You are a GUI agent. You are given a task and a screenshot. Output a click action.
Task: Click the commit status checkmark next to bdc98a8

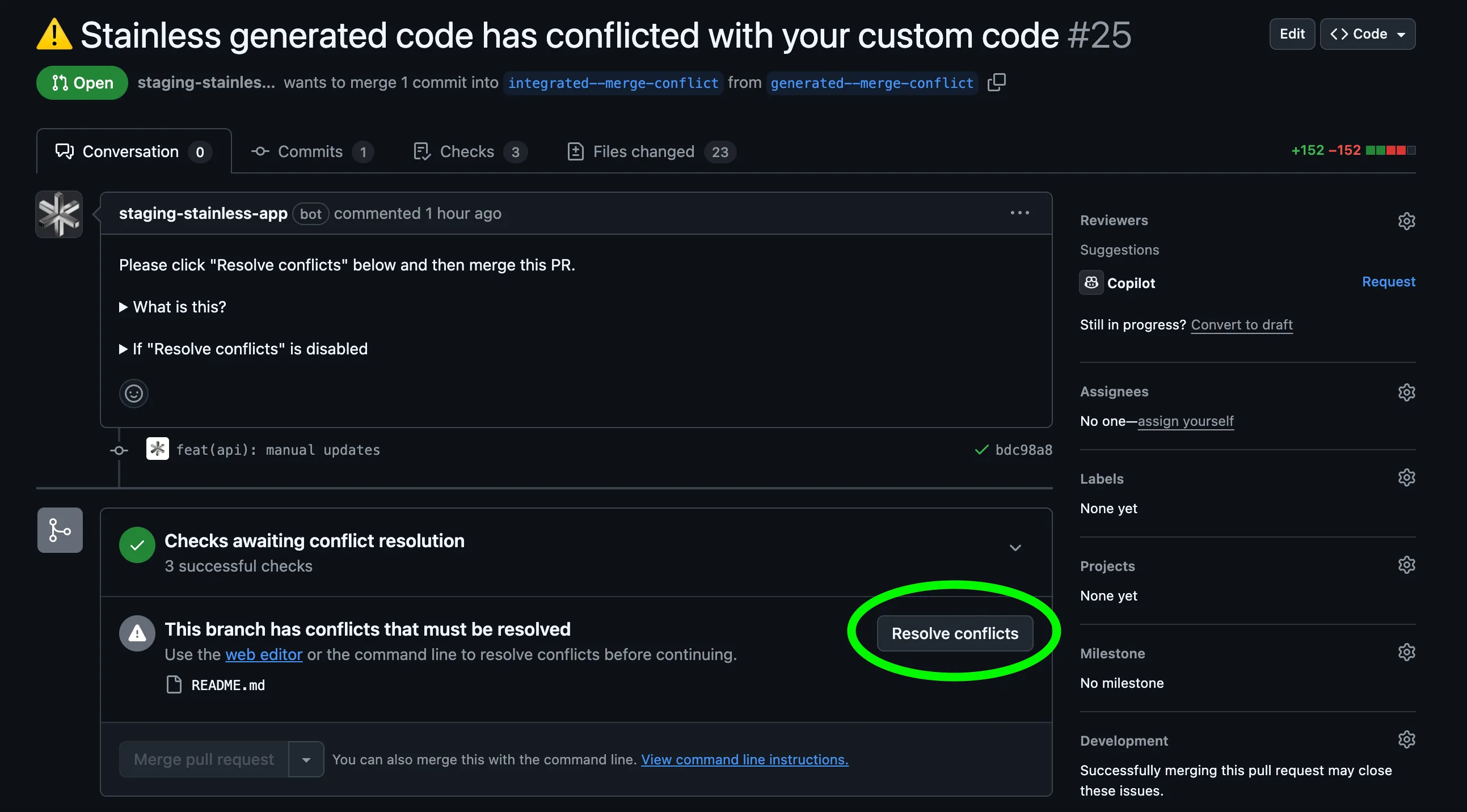tap(981, 449)
